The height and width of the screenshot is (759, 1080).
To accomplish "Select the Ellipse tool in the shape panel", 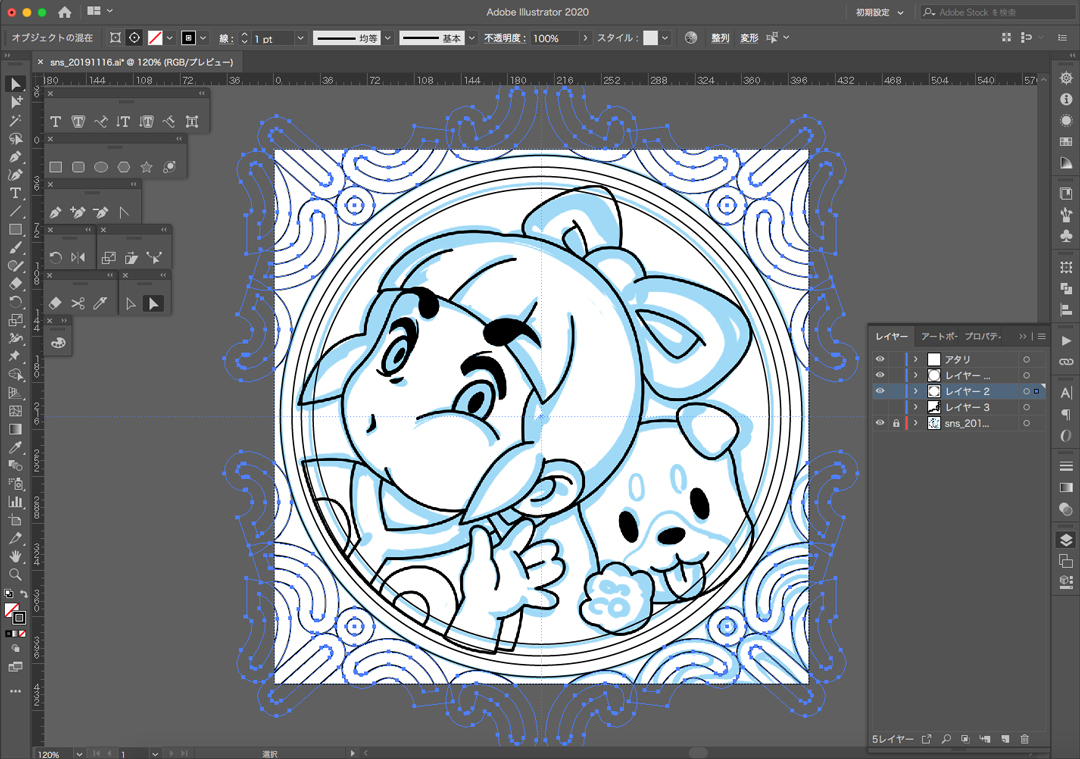I will 101,167.
